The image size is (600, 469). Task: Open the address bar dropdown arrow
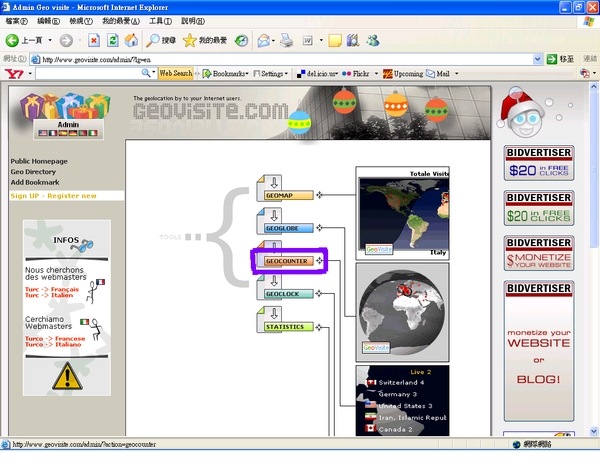(537, 59)
